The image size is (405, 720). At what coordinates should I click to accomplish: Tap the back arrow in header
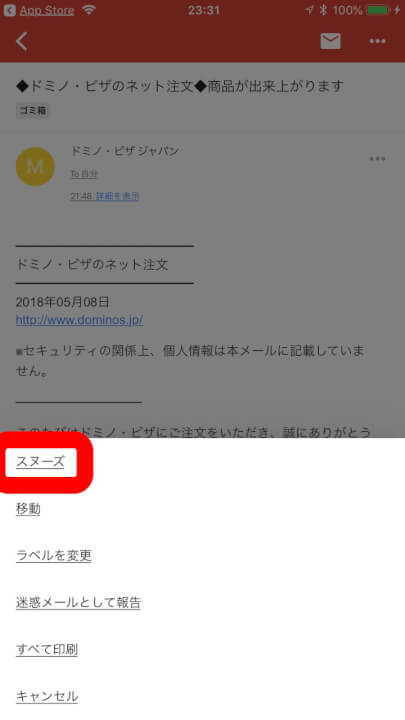pyautogui.click(x=22, y=41)
